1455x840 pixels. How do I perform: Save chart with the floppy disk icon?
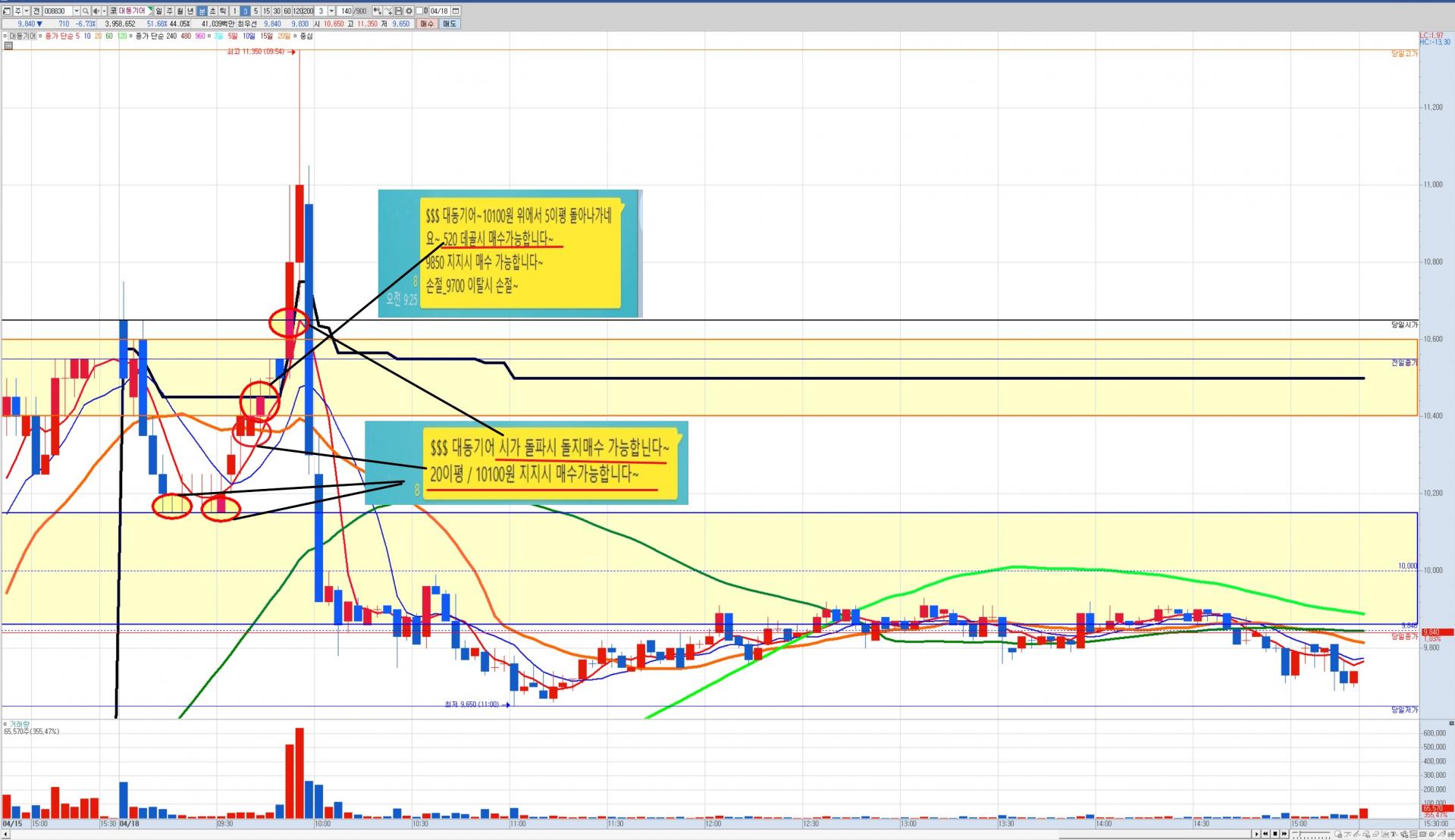pos(398,11)
